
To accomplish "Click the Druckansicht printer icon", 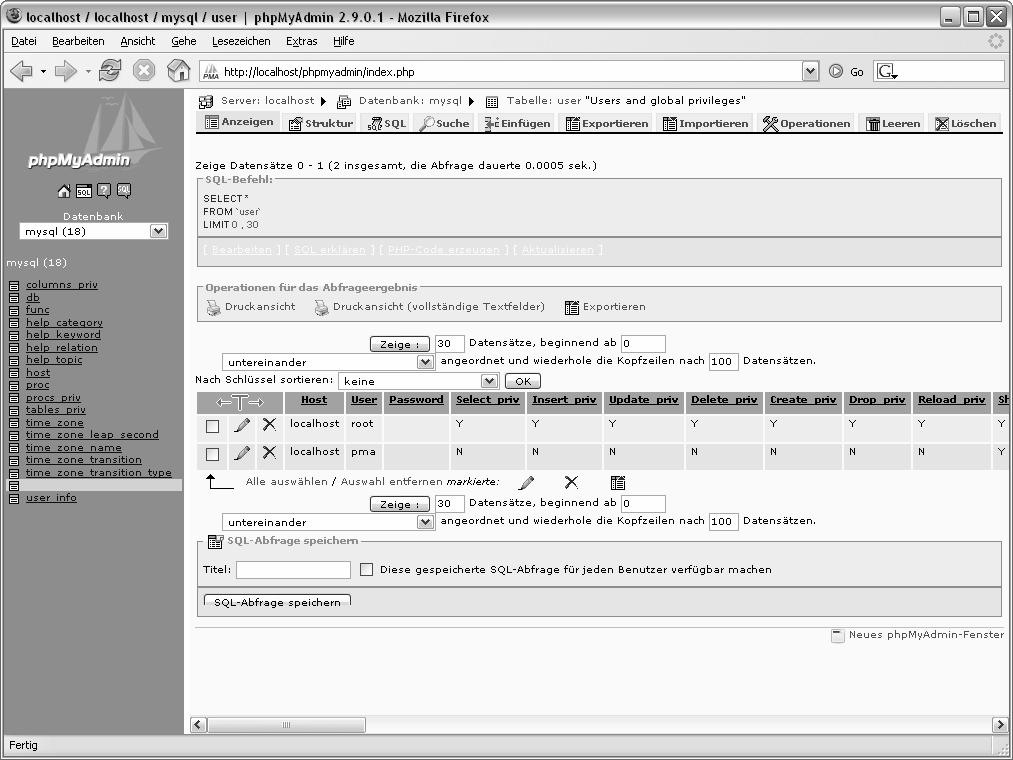I will (213, 307).
